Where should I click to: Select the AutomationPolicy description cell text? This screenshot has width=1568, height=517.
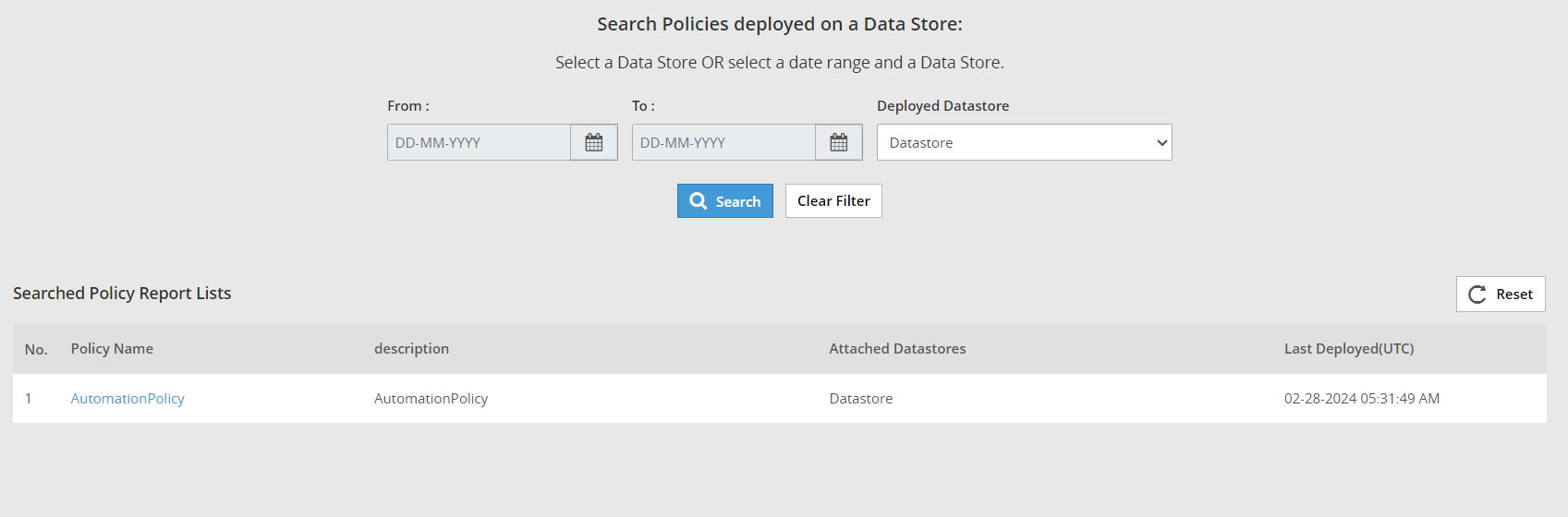431,399
